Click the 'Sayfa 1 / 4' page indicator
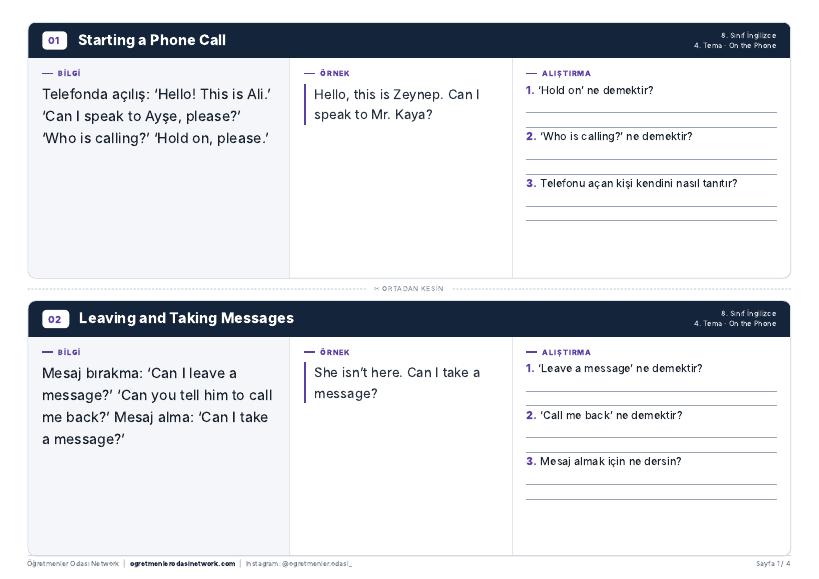Image resolution: width=819 pixels, height=579 pixels. click(x=773, y=564)
